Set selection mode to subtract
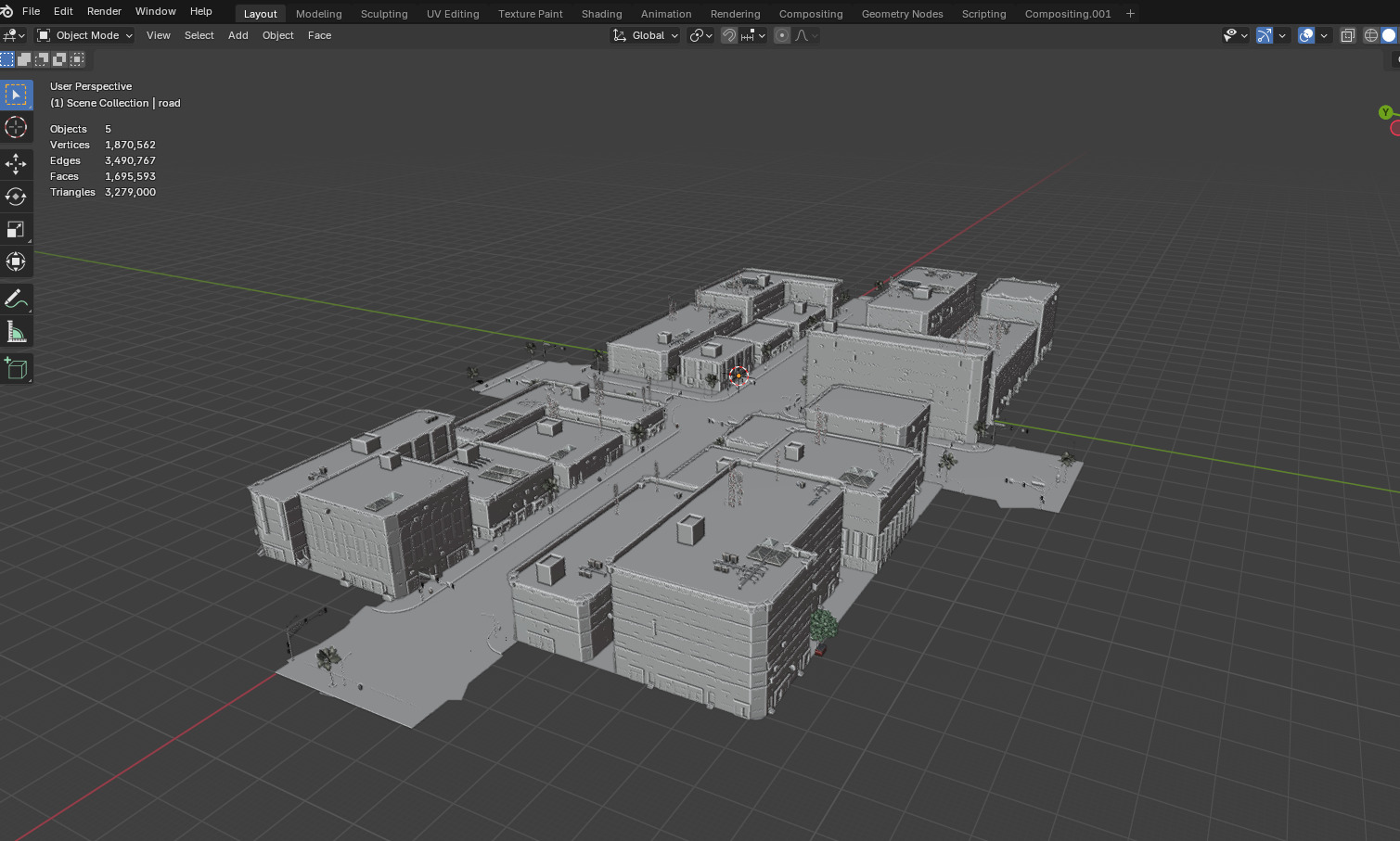 click(42, 59)
